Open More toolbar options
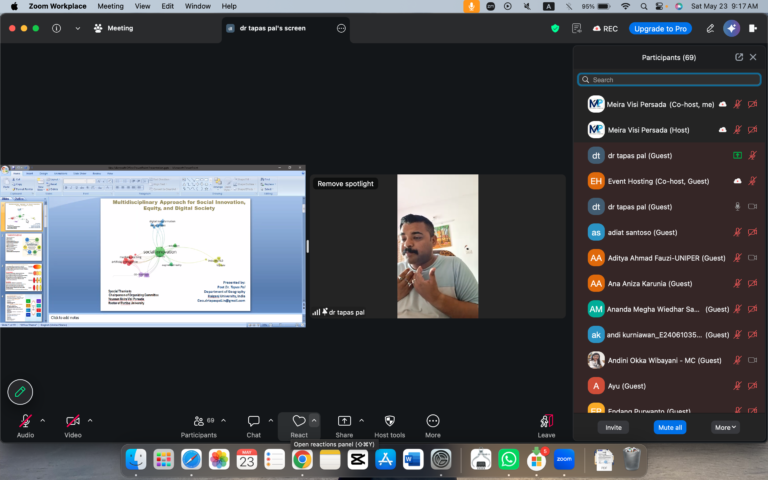The height and width of the screenshot is (480, 768). point(432,425)
